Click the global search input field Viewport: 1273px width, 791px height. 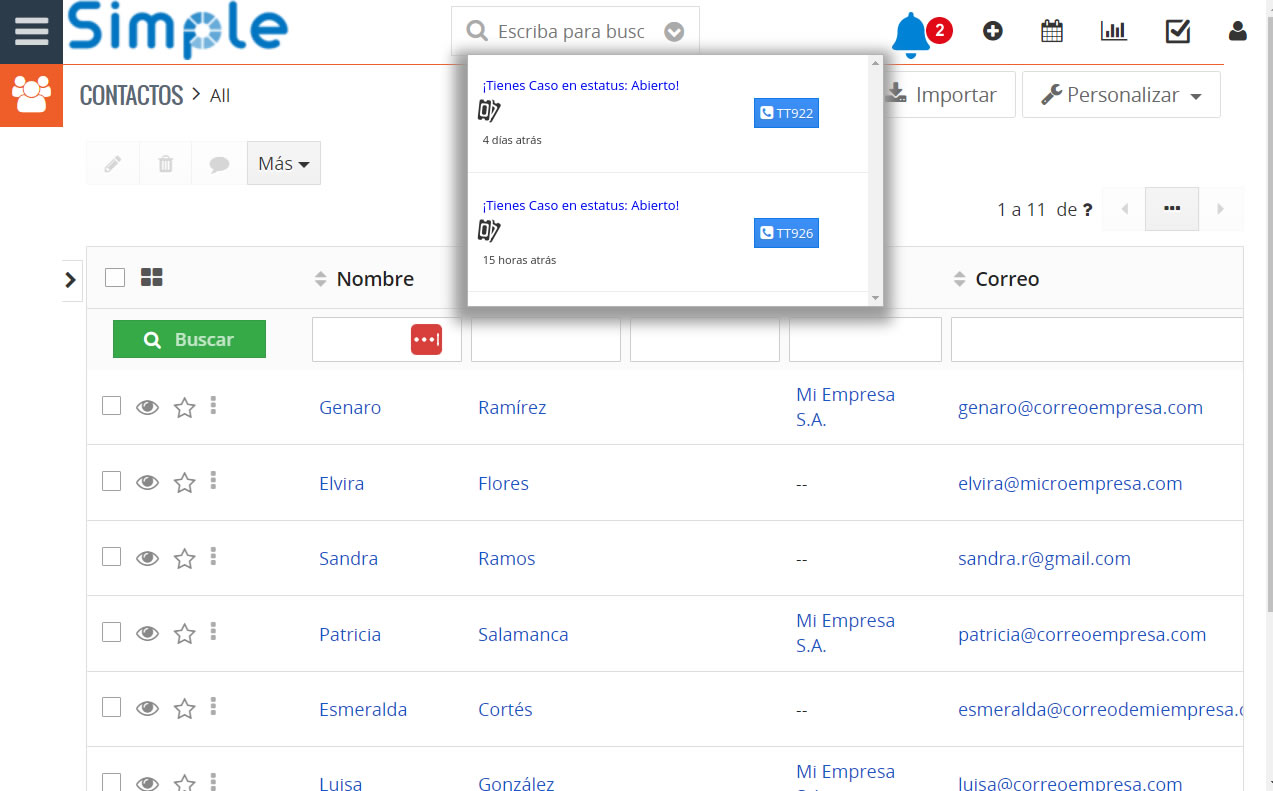(571, 32)
